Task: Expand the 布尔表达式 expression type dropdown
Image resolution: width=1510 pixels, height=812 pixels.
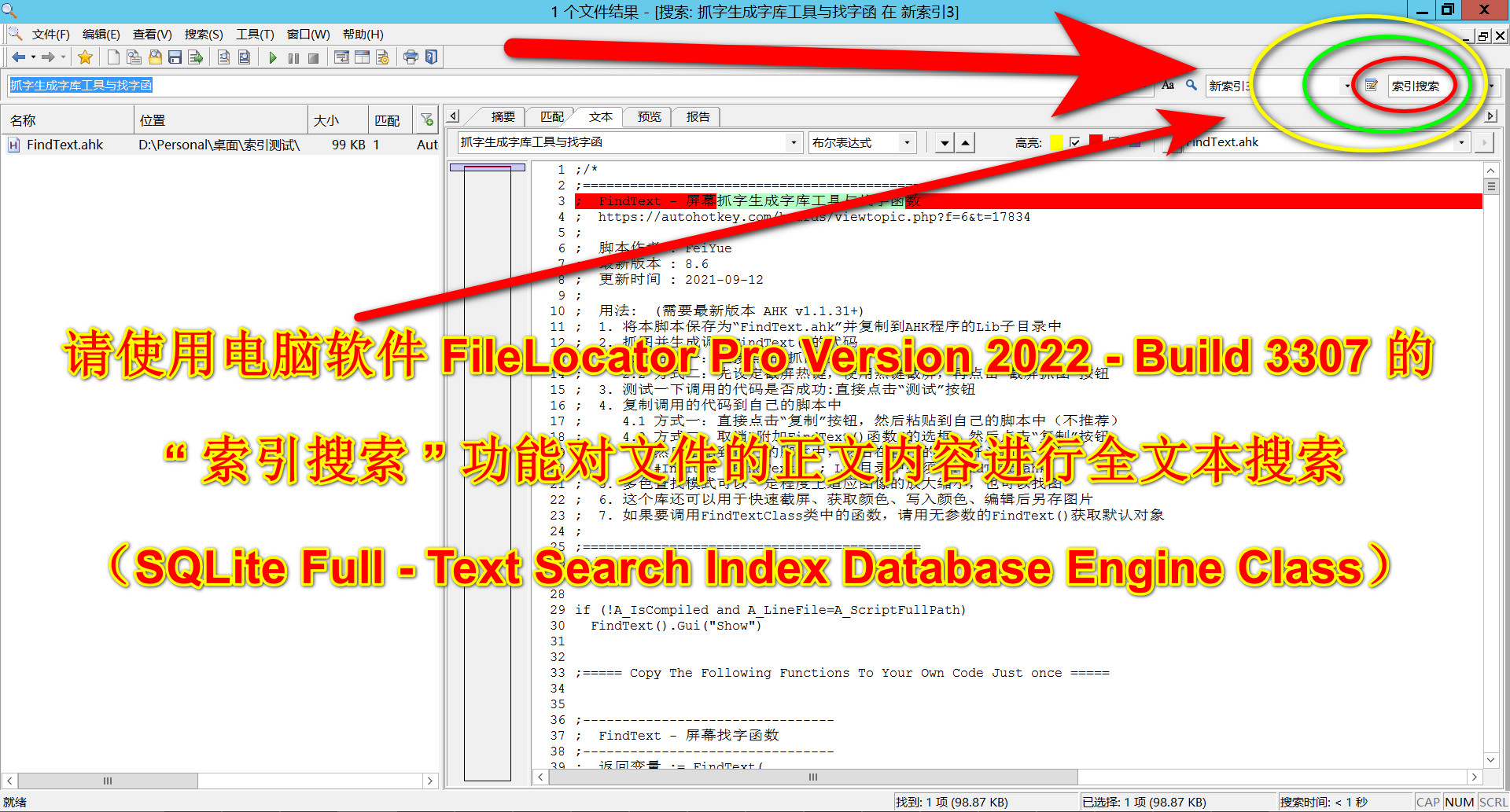Action: point(907,143)
